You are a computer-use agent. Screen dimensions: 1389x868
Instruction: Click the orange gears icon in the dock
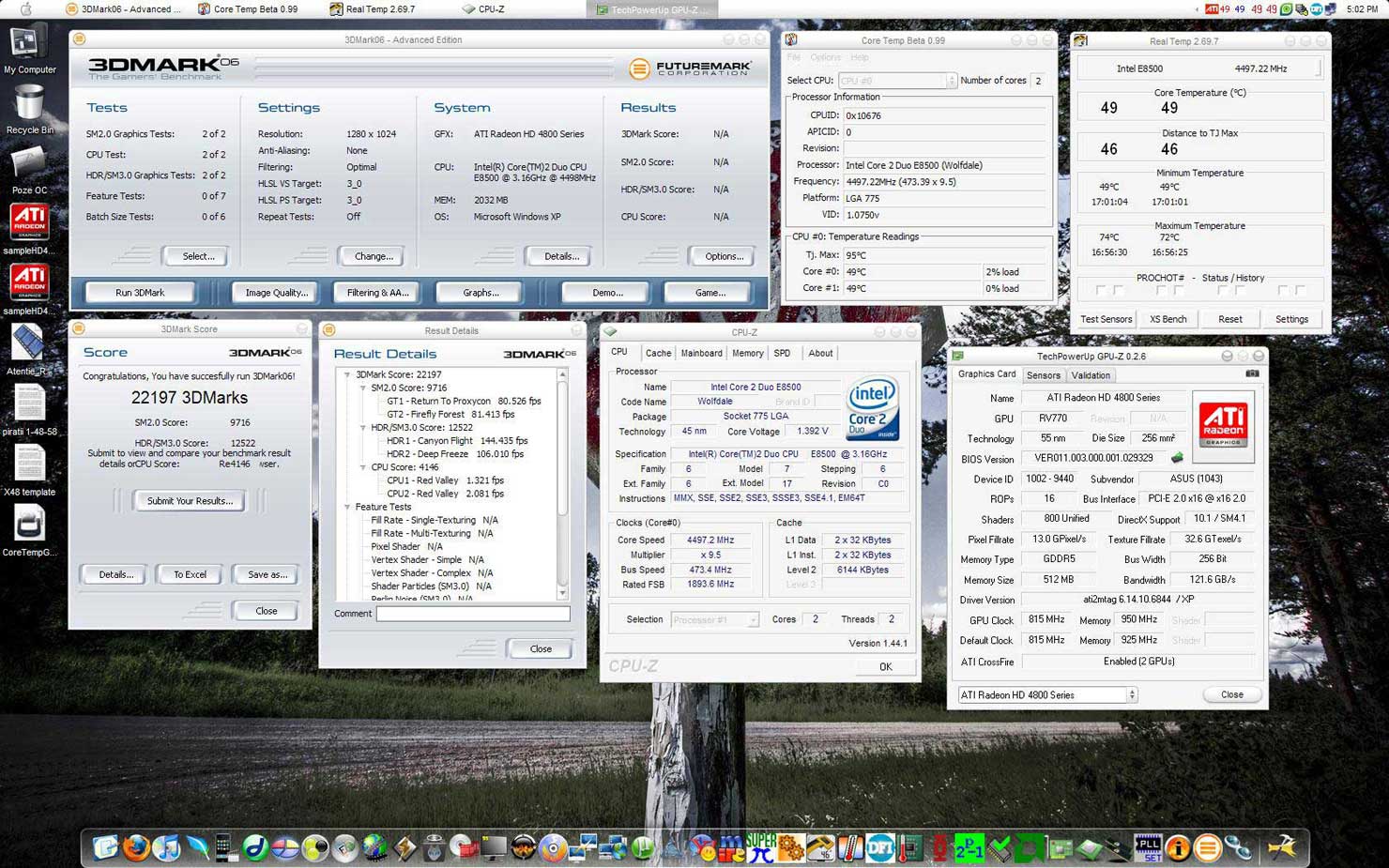tap(790, 847)
